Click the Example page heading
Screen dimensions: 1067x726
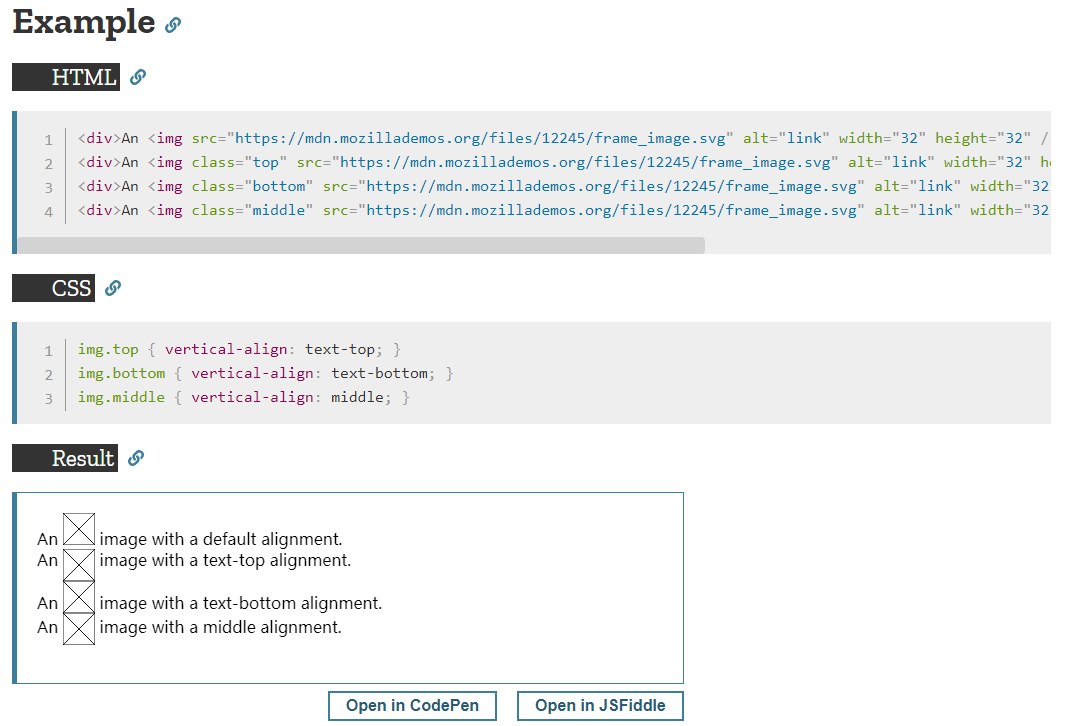84,22
